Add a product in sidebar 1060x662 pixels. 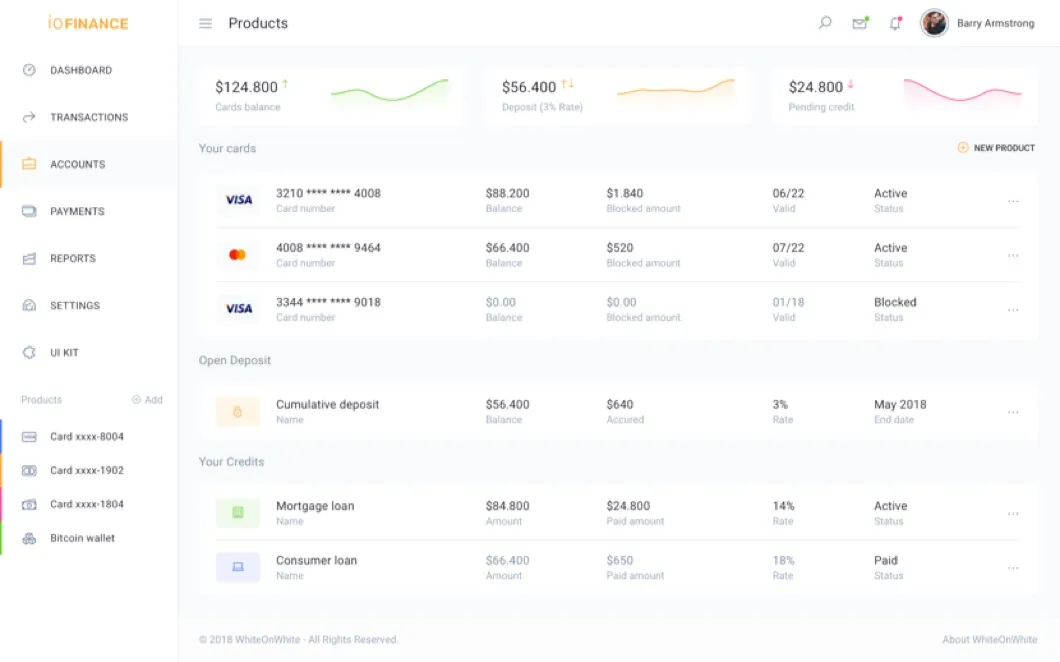coord(147,400)
